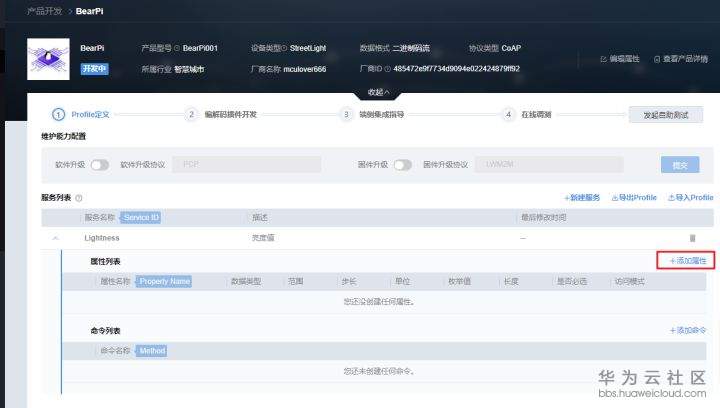Screen dimensions: 720x408
Task: Click the BearPi breadcrumb text
Action: click(90, 11)
